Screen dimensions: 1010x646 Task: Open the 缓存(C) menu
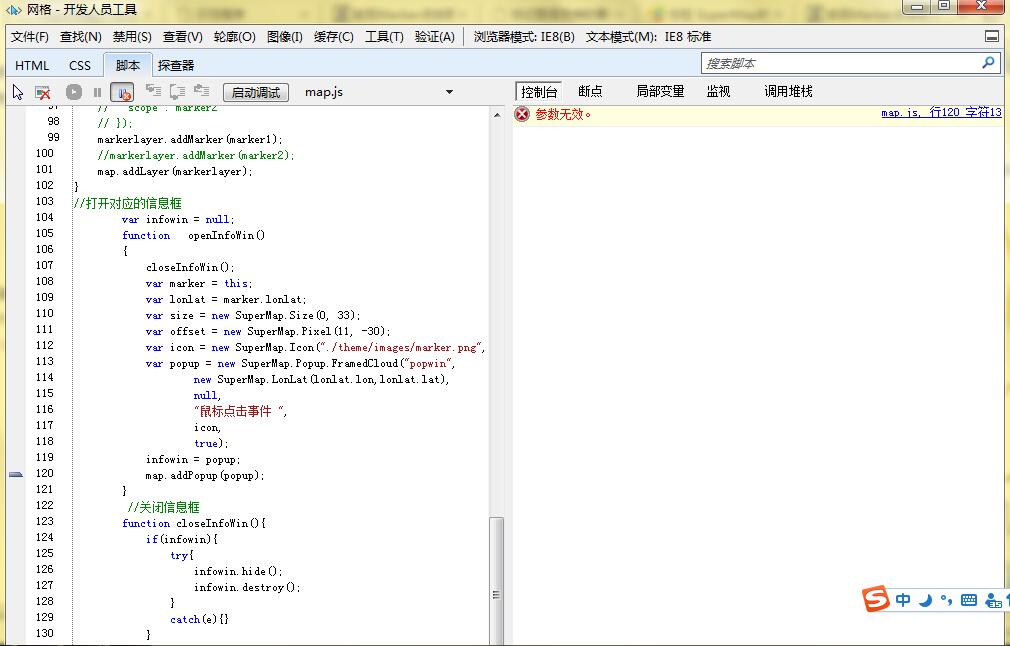(x=334, y=37)
